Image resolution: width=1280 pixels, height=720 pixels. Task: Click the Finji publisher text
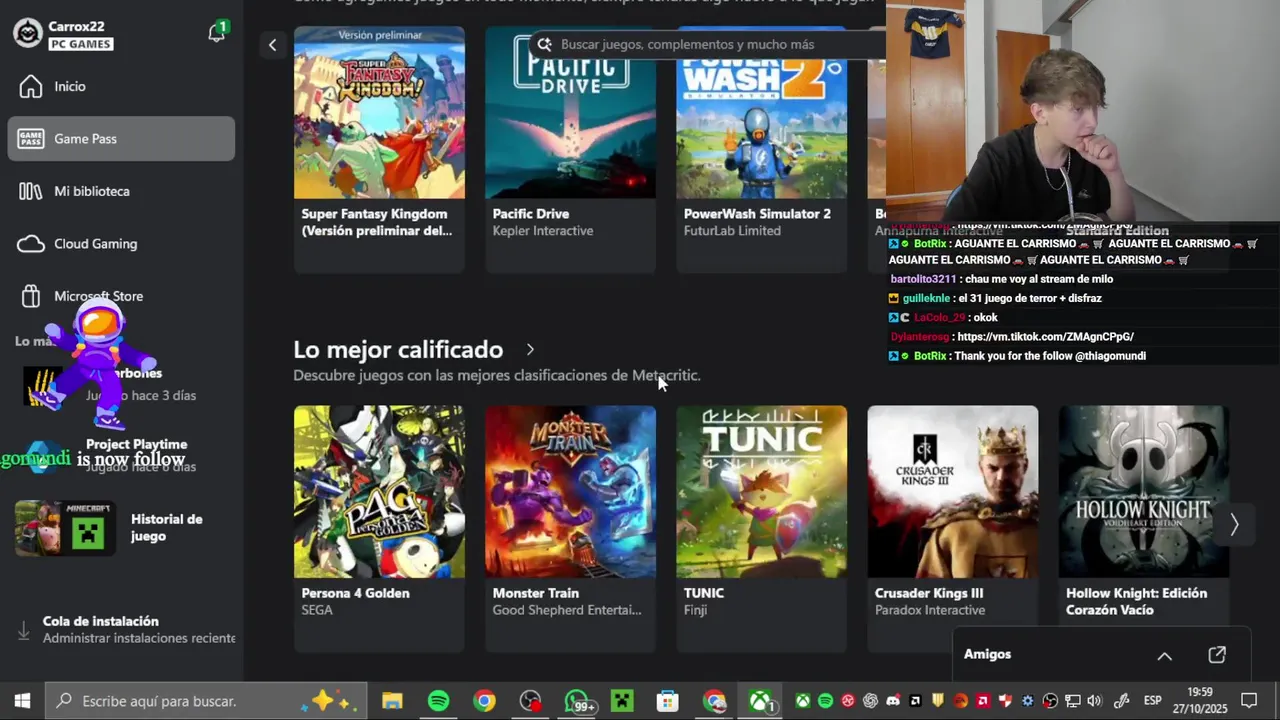(695, 610)
